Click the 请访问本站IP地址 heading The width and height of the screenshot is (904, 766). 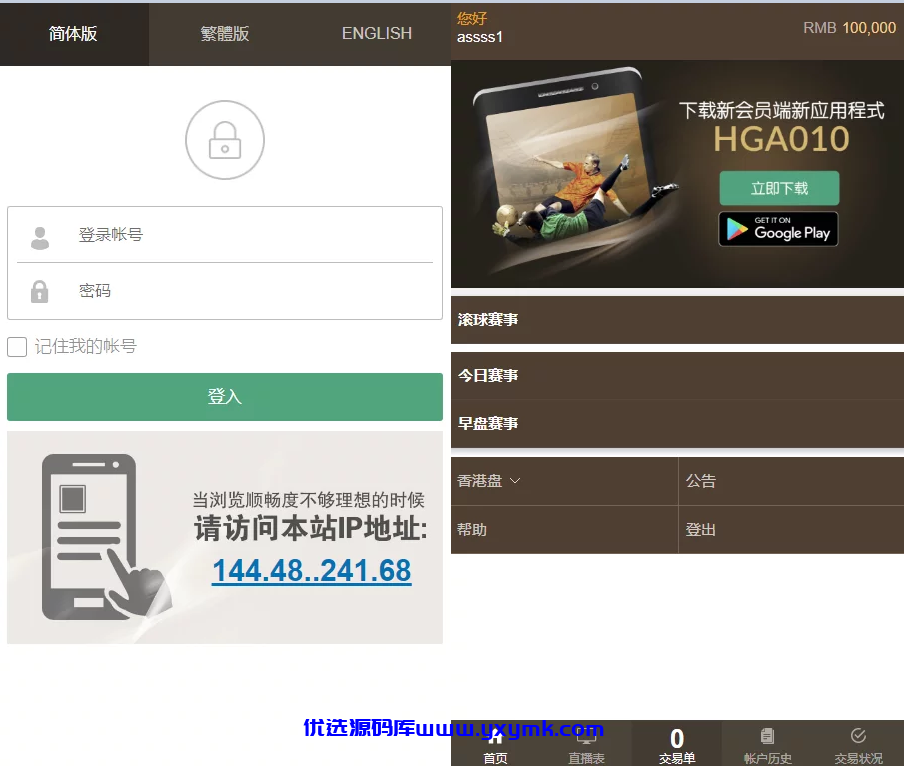pyautogui.click(x=311, y=528)
